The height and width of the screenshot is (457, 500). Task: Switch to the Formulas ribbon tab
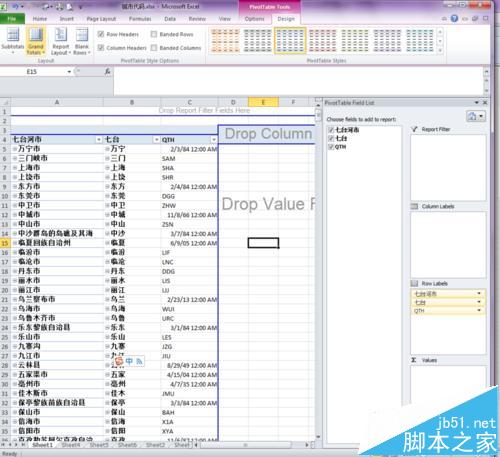click(x=140, y=19)
